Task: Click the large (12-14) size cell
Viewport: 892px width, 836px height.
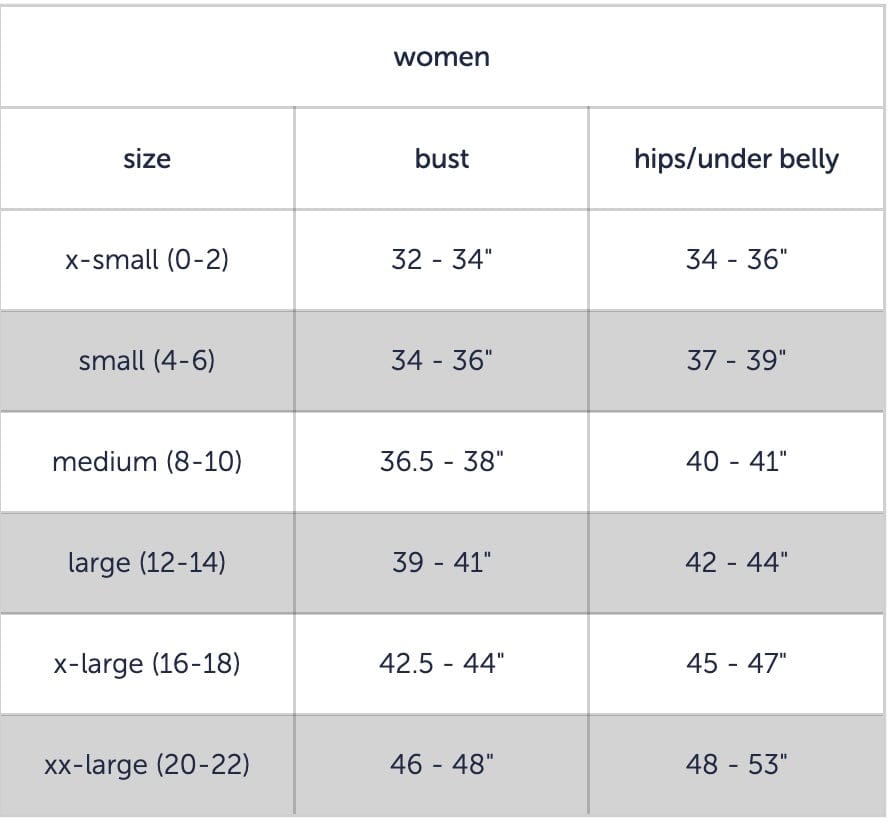Action: [147, 563]
